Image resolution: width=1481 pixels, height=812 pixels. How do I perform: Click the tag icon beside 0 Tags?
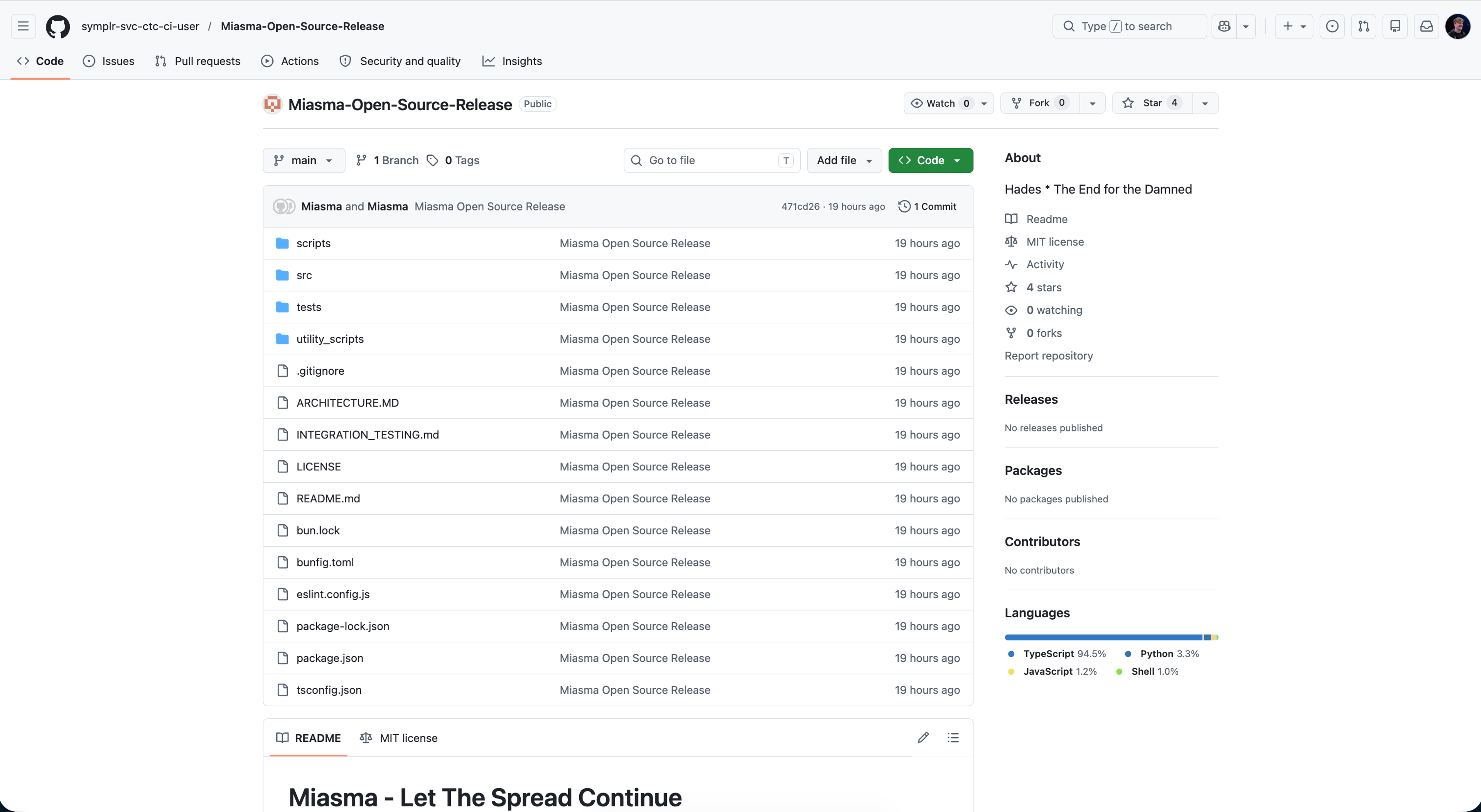432,160
